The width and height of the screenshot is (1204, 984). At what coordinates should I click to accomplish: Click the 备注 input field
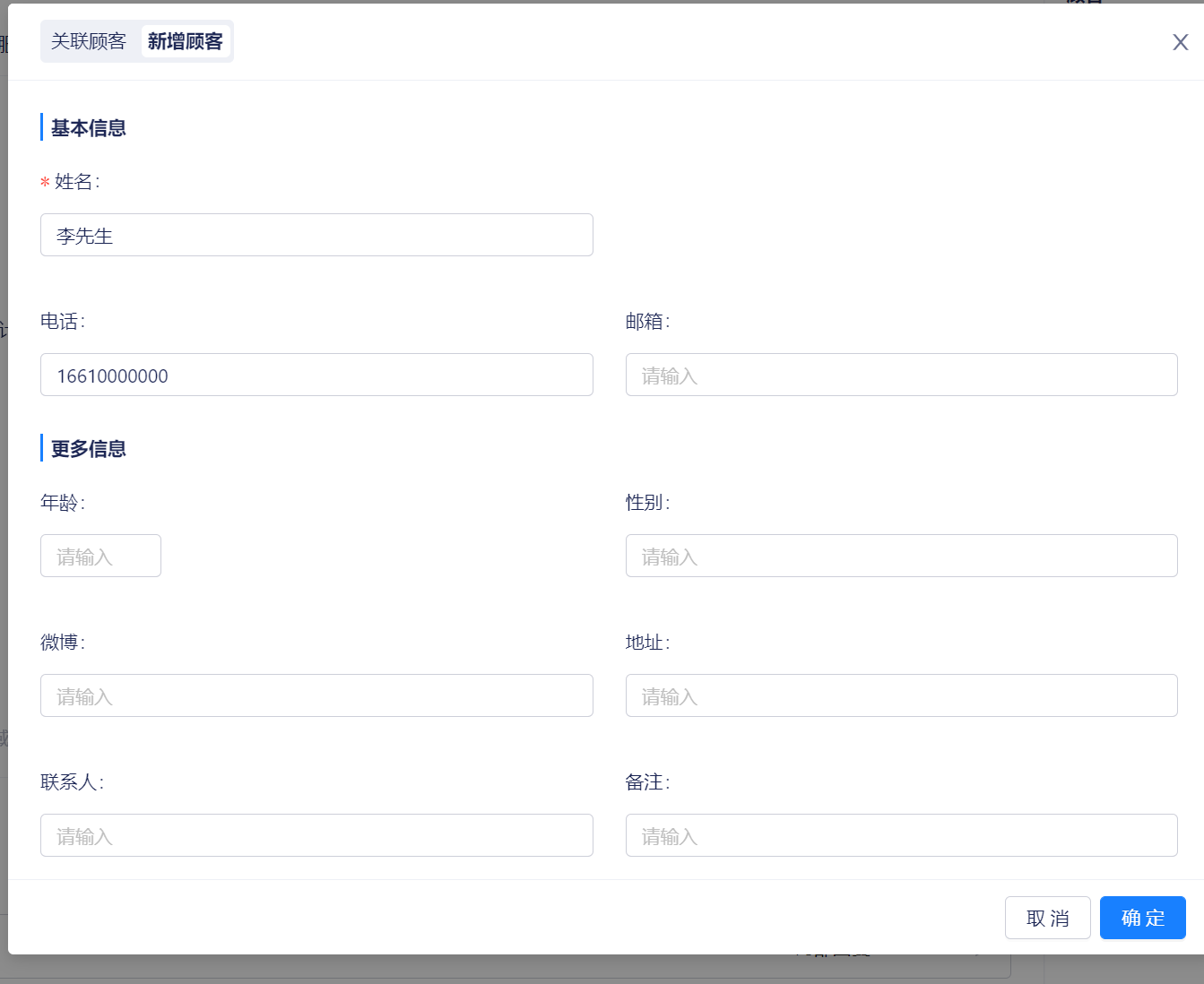coord(902,835)
